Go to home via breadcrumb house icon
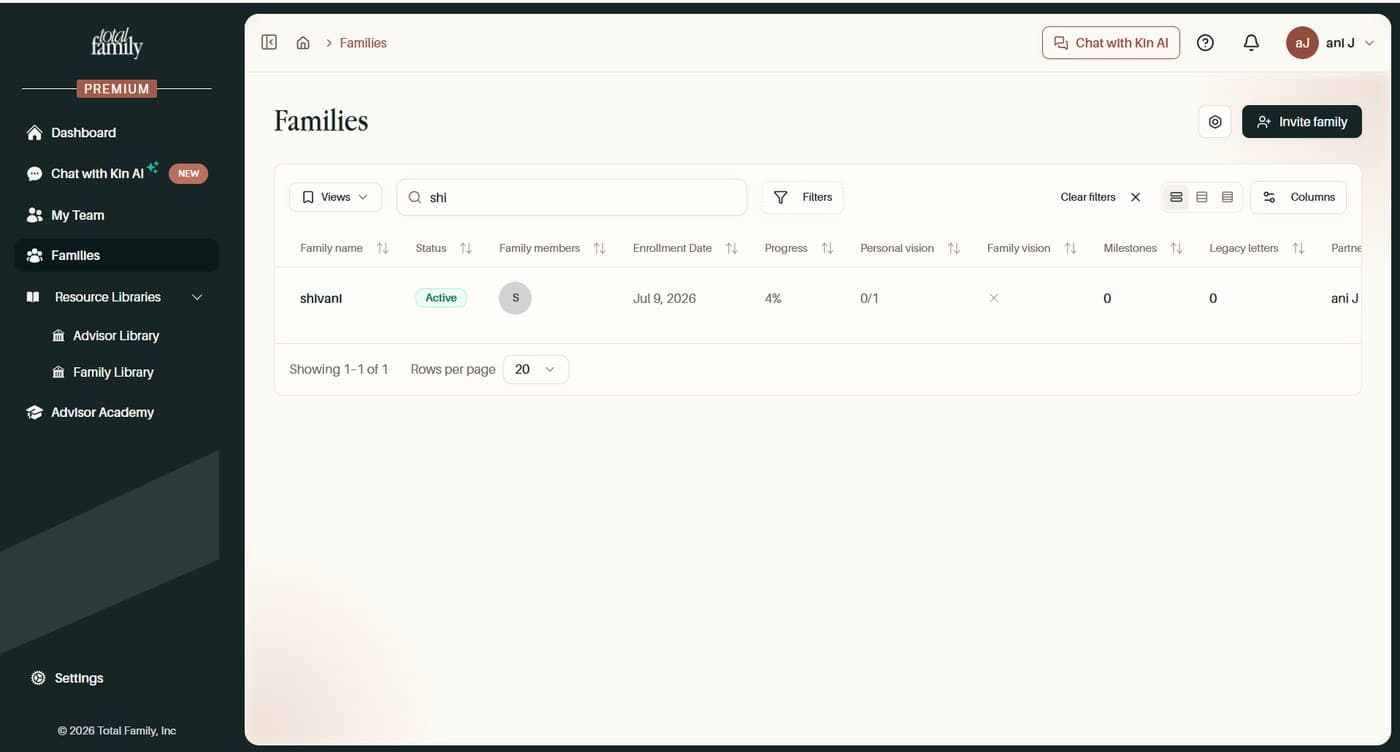Viewport: 1400px width, 752px height. (303, 43)
